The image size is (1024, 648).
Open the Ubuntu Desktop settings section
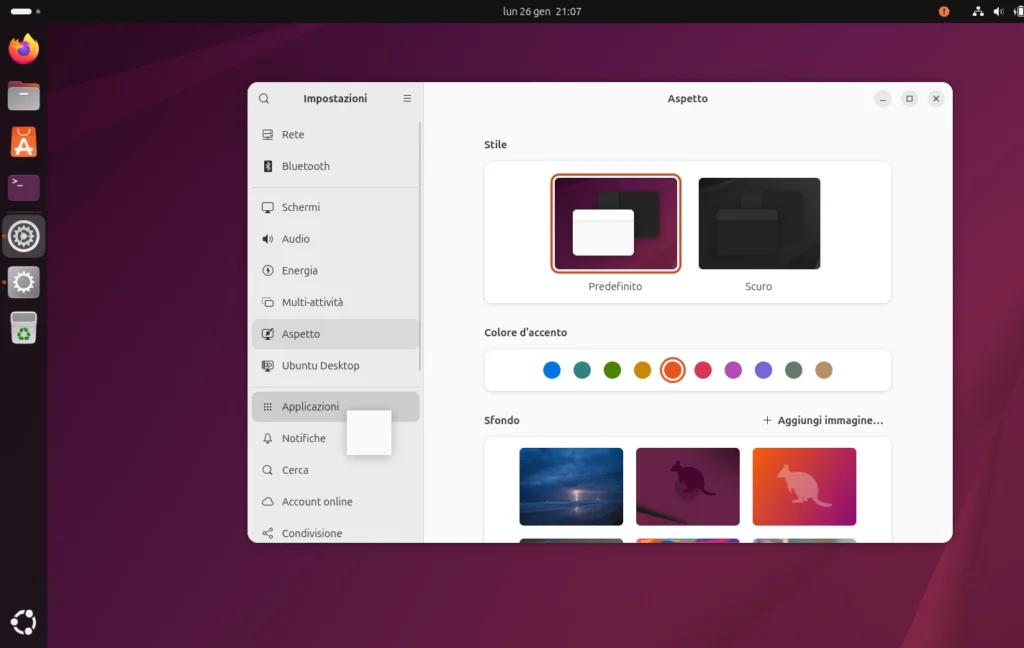pos(320,365)
